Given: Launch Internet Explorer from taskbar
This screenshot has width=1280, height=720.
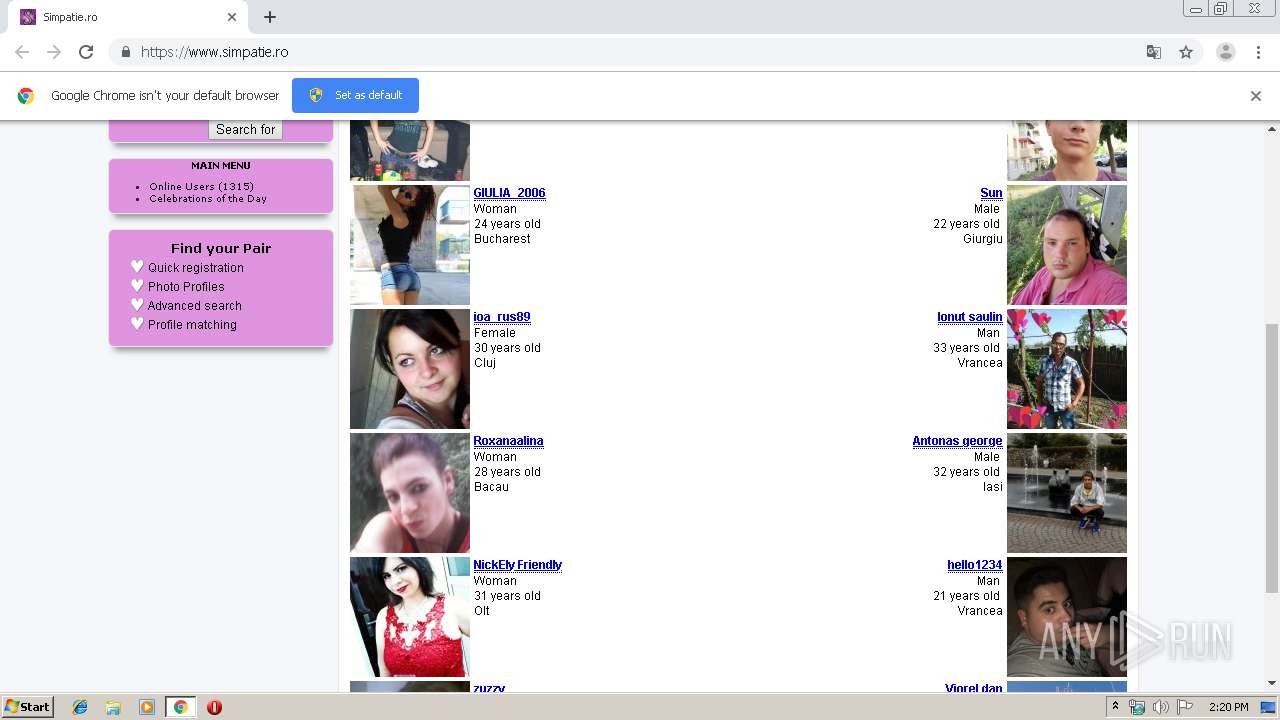Looking at the screenshot, I should pos(80,707).
